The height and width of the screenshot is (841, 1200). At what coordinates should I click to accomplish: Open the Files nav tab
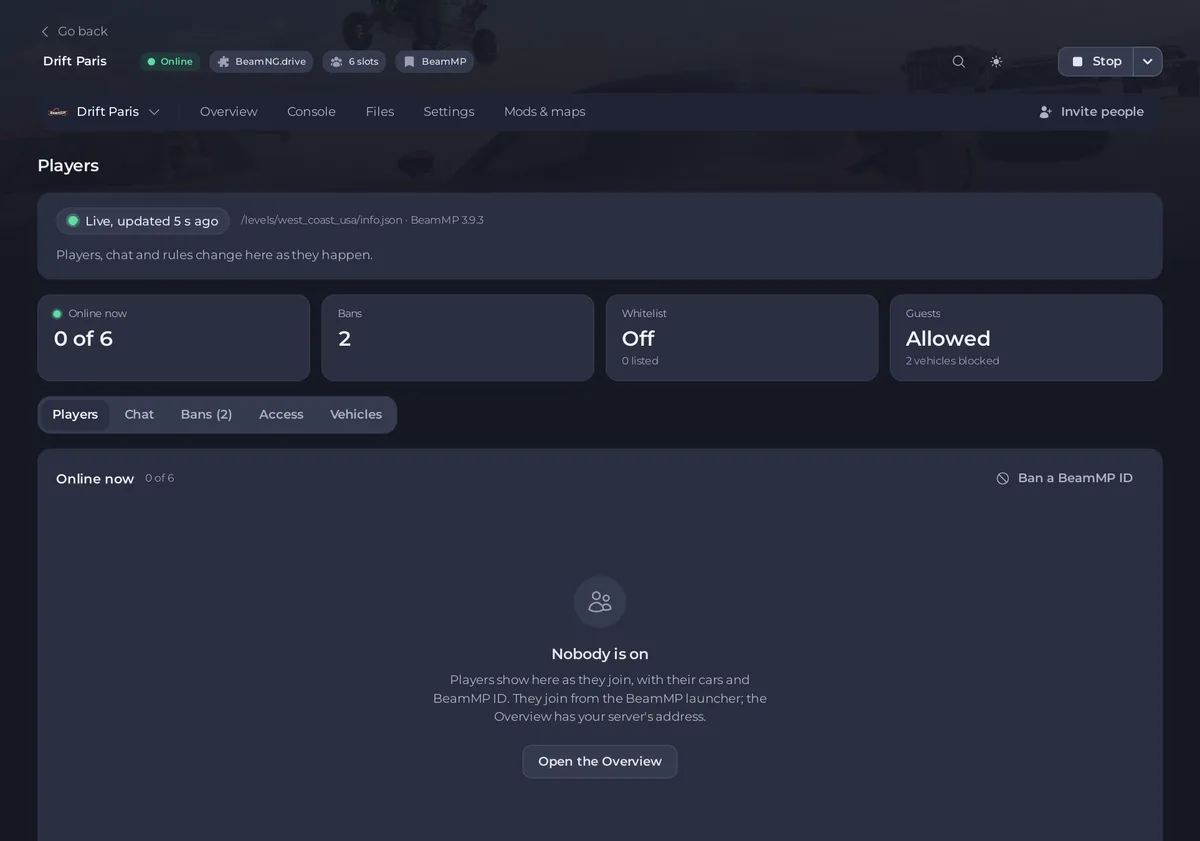coord(380,112)
